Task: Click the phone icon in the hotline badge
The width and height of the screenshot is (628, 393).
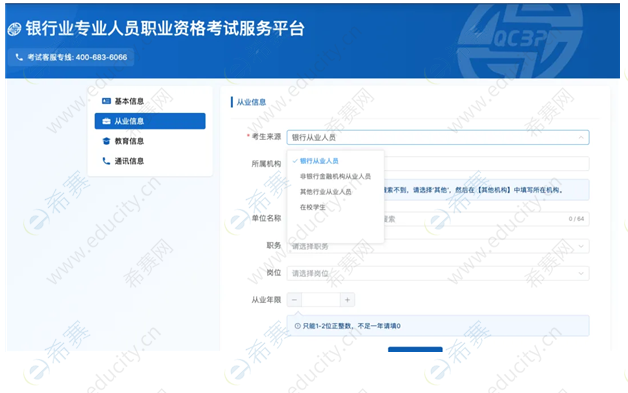Action: click(x=19, y=57)
